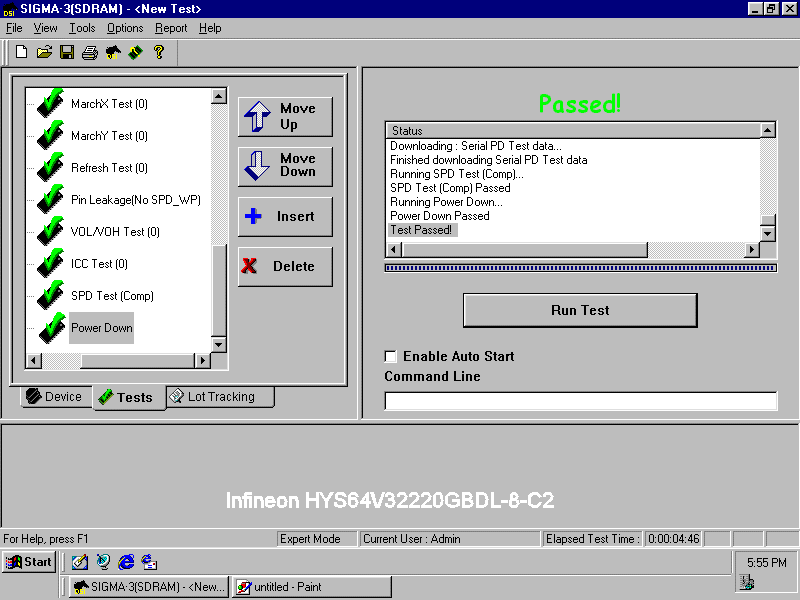Click the DSI tester toolbar icon
800x600 pixels.
click(x=112, y=52)
